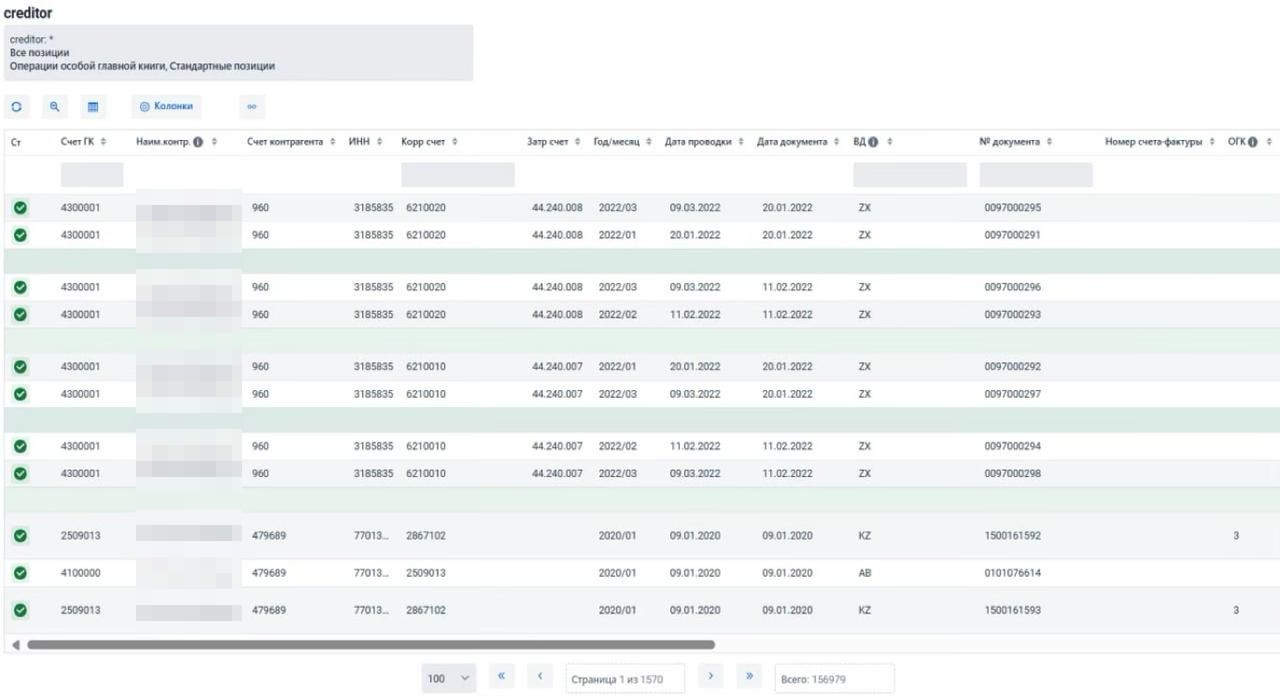Click the № документа column header
The height and width of the screenshot is (696, 1280).
(x=1010, y=142)
